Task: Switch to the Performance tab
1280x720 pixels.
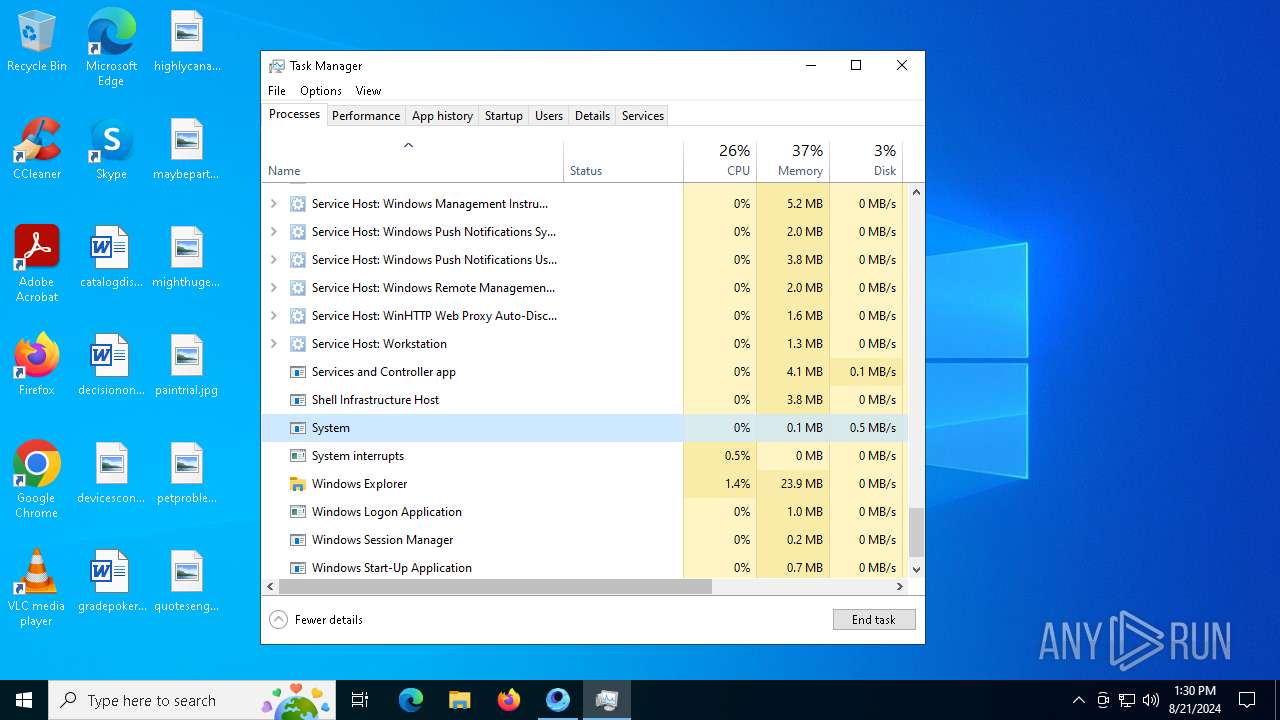Action: pos(366,115)
